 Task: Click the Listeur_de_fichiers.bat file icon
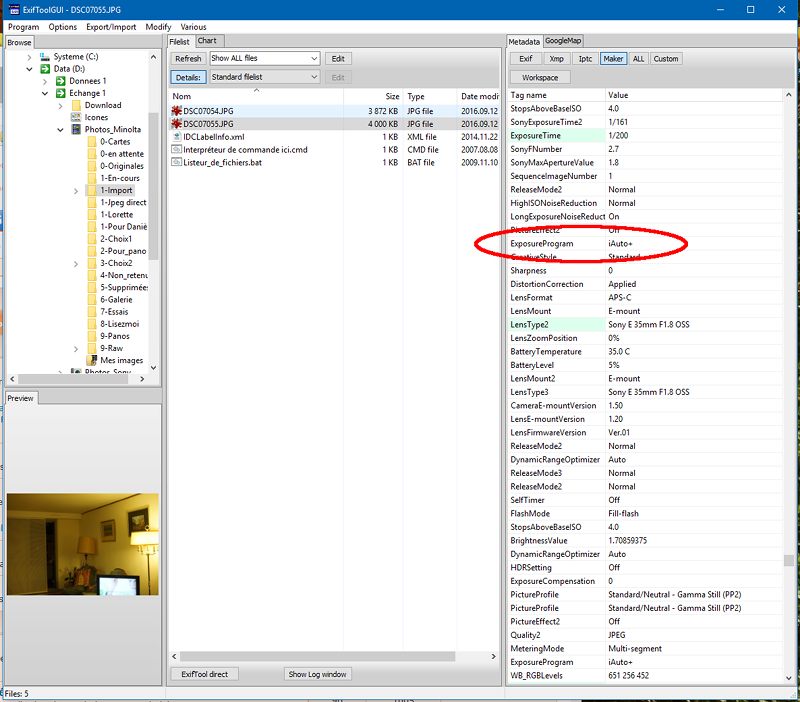pyautogui.click(x=177, y=162)
